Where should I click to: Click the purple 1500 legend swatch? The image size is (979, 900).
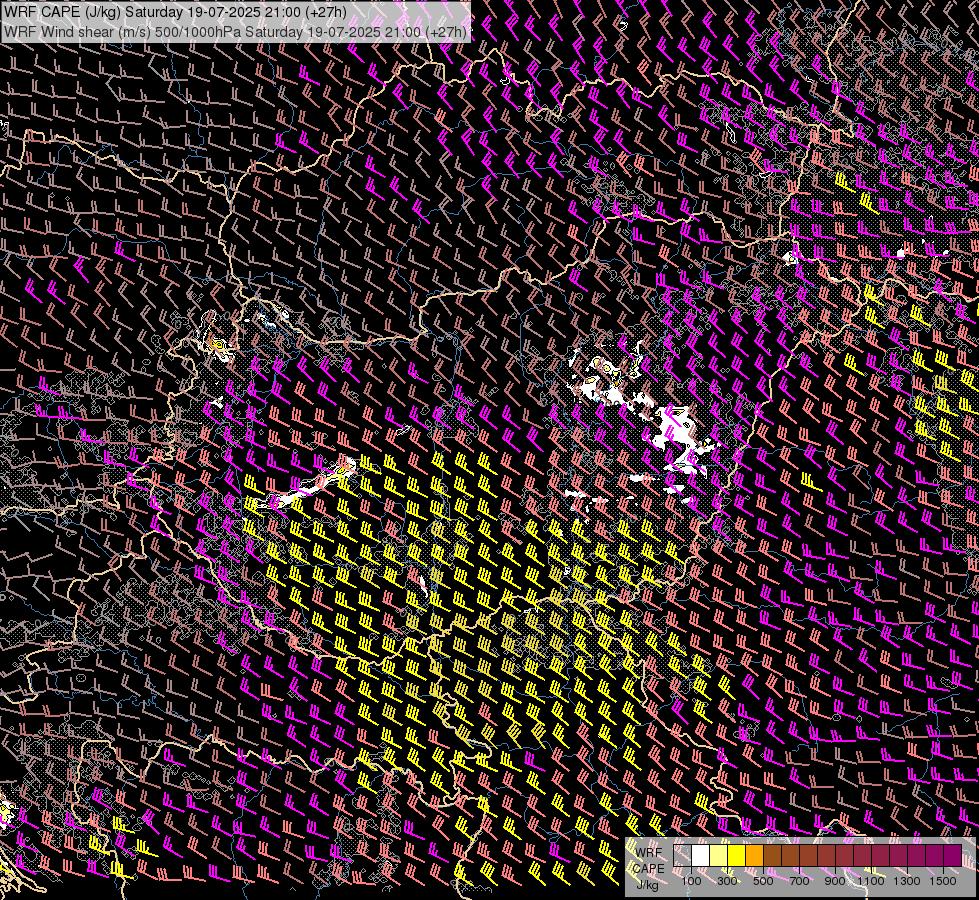point(952,856)
